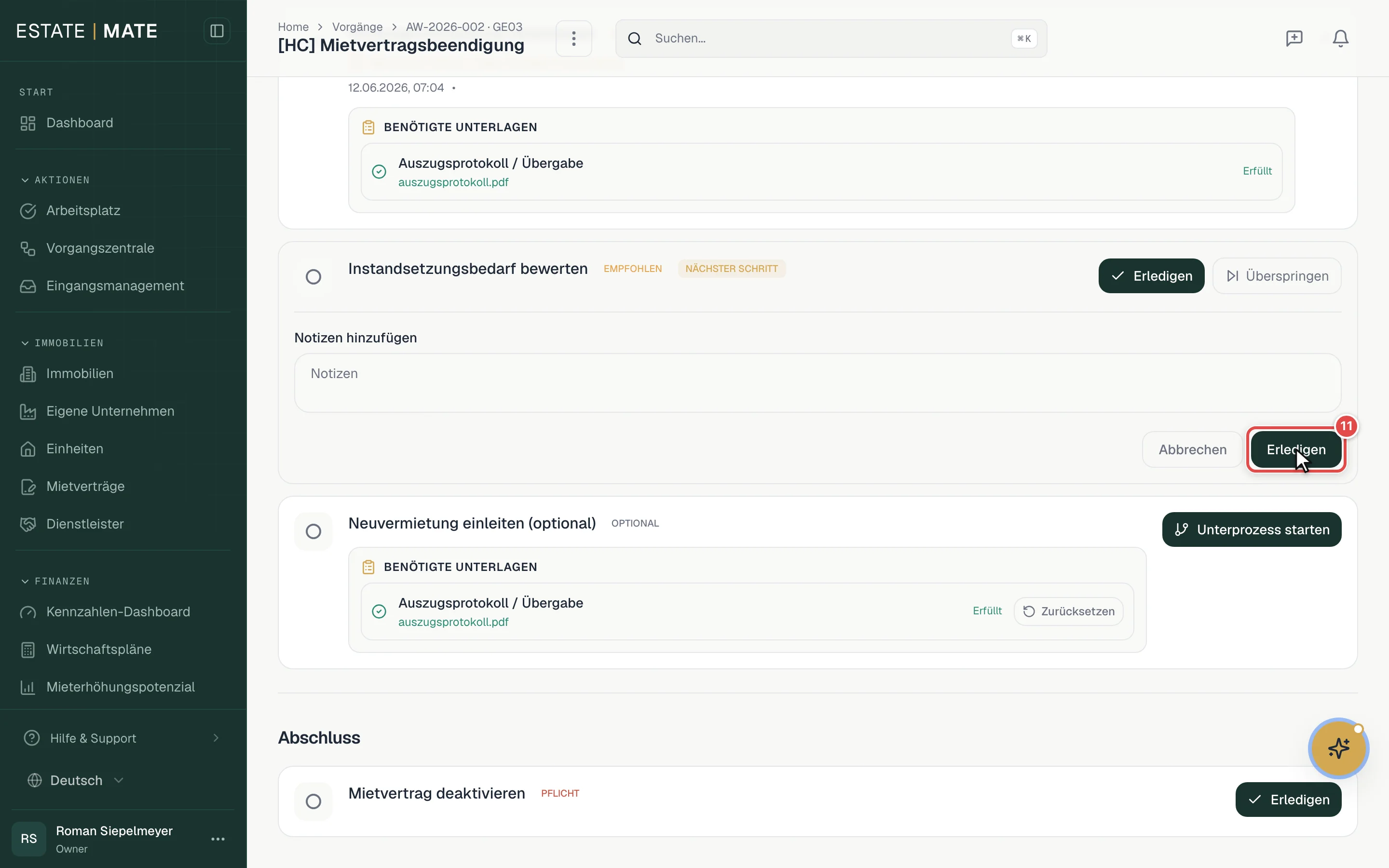Click Zurücksetzen for Auszugsprotokoll

(x=1068, y=611)
